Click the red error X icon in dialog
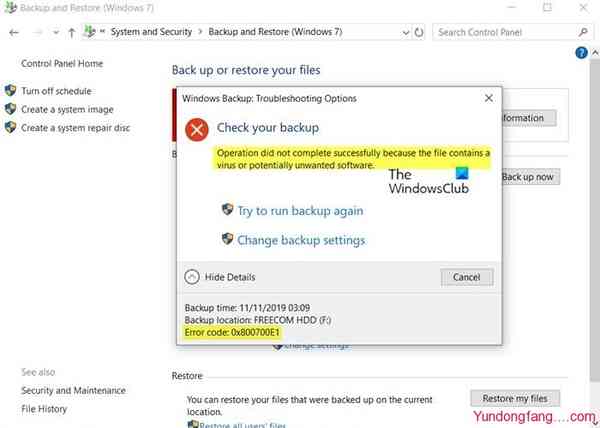Screen dimensions: 600x428 coord(199,129)
